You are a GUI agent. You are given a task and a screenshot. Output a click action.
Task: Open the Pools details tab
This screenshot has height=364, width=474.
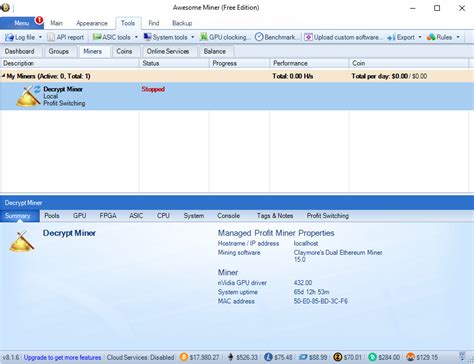pyautogui.click(x=52, y=216)
